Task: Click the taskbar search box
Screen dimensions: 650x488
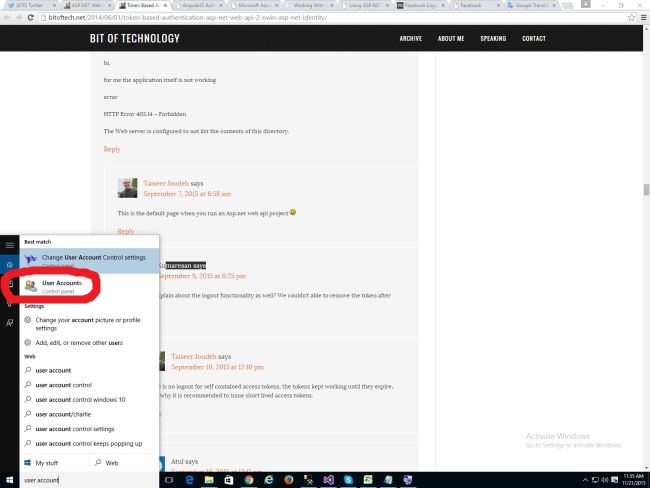Action: pyautogui.click(x=89, y=480)
